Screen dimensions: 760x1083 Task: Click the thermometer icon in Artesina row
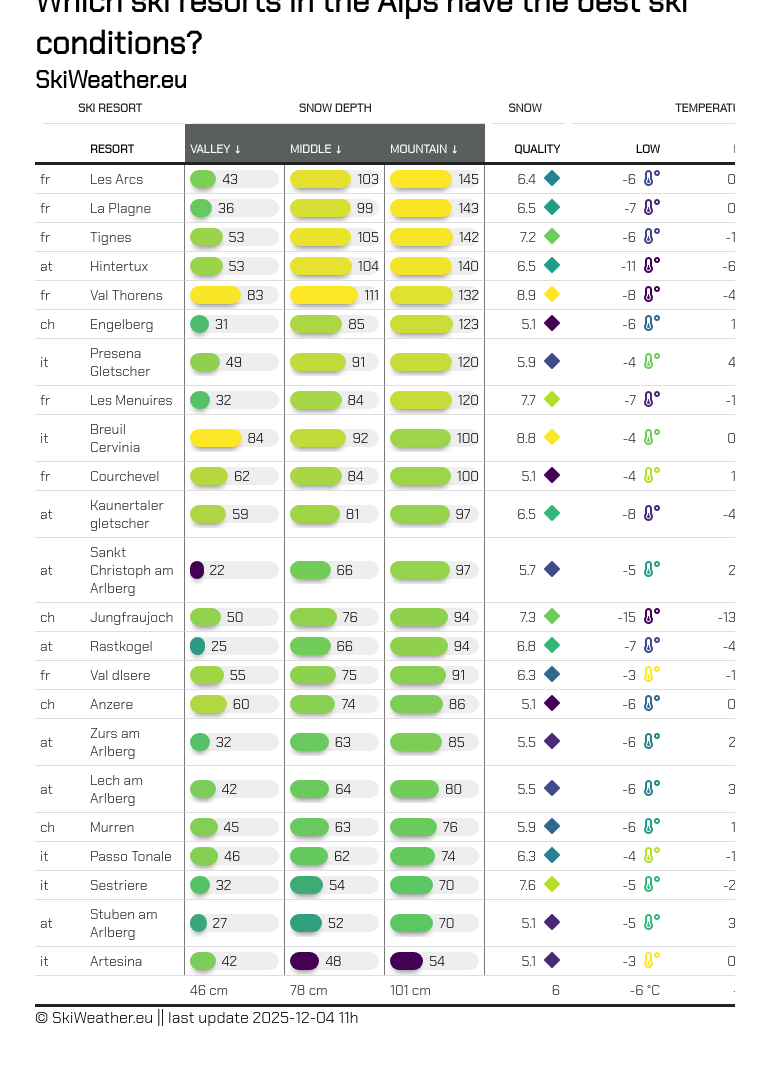click(651, 961)
